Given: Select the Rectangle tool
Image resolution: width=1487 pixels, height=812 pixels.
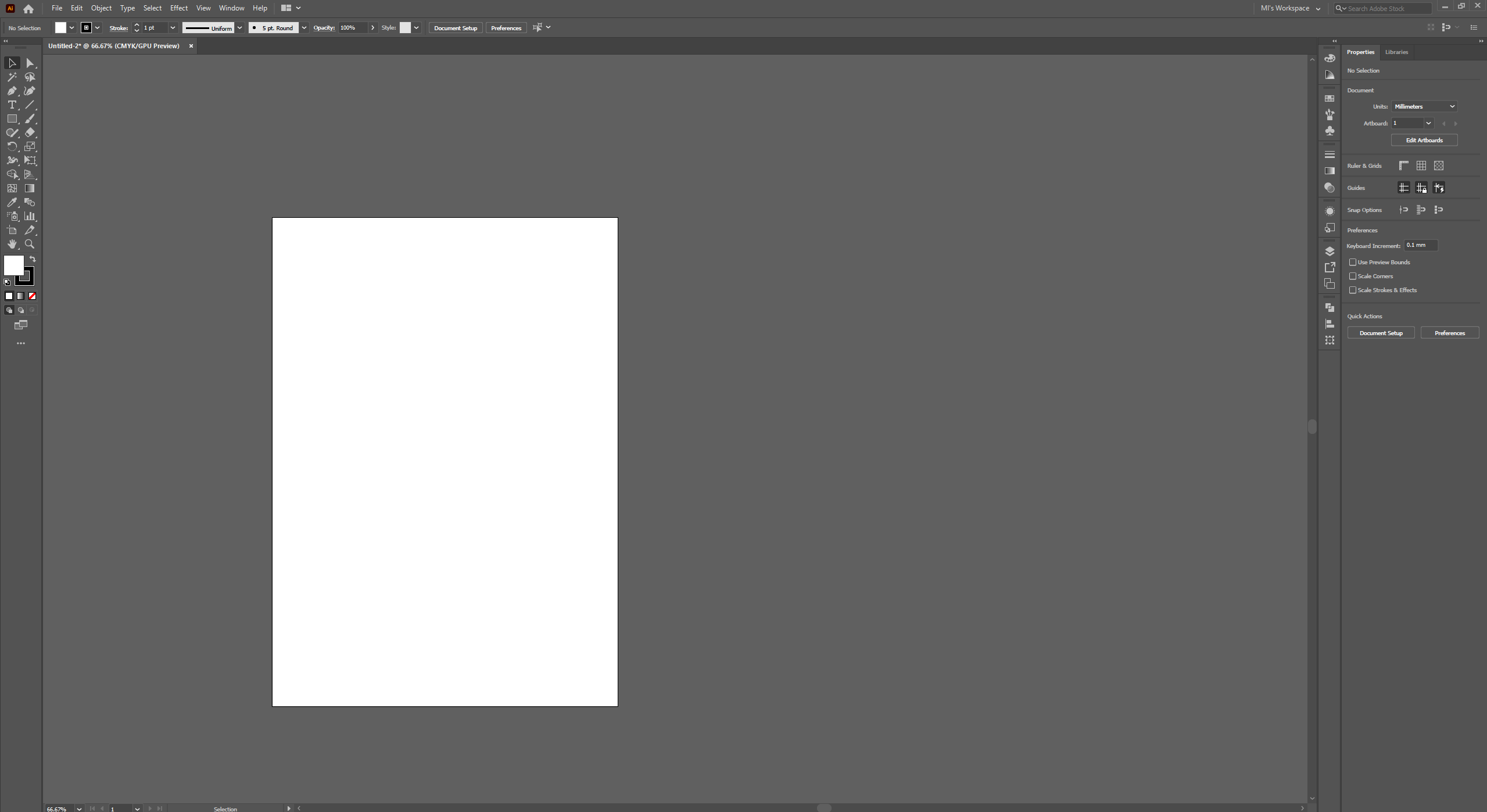Looking at the screenshot, I should click(12, 118).
